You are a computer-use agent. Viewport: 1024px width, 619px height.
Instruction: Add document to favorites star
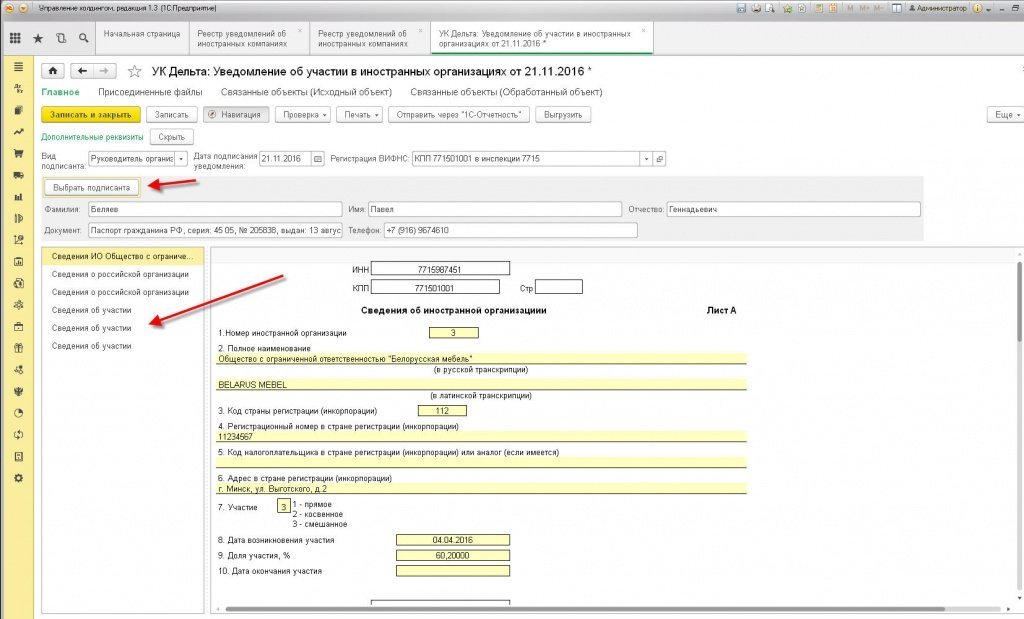[x=135, y=71]
